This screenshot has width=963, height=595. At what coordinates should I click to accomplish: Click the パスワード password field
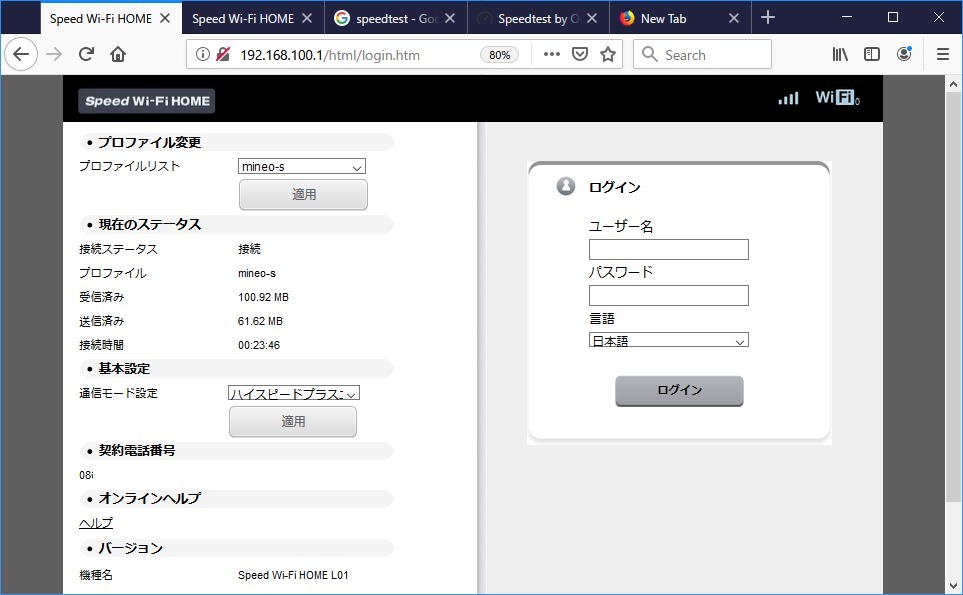(668, 295)
